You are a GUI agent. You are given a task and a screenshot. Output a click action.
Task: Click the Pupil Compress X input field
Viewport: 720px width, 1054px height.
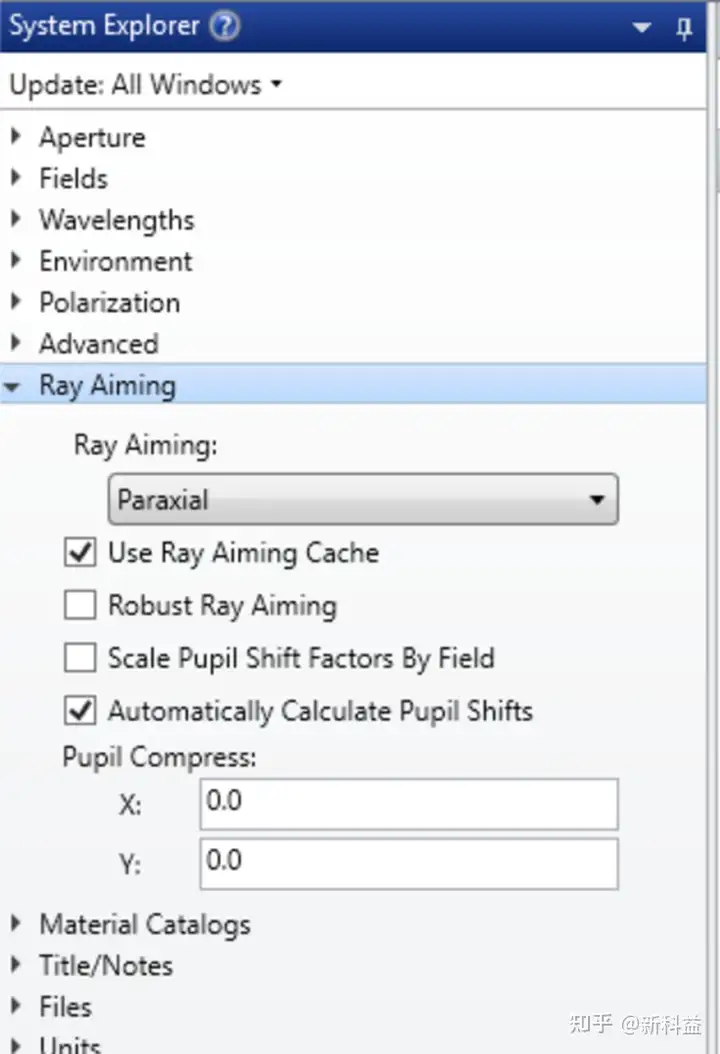(x=408, y=804)
